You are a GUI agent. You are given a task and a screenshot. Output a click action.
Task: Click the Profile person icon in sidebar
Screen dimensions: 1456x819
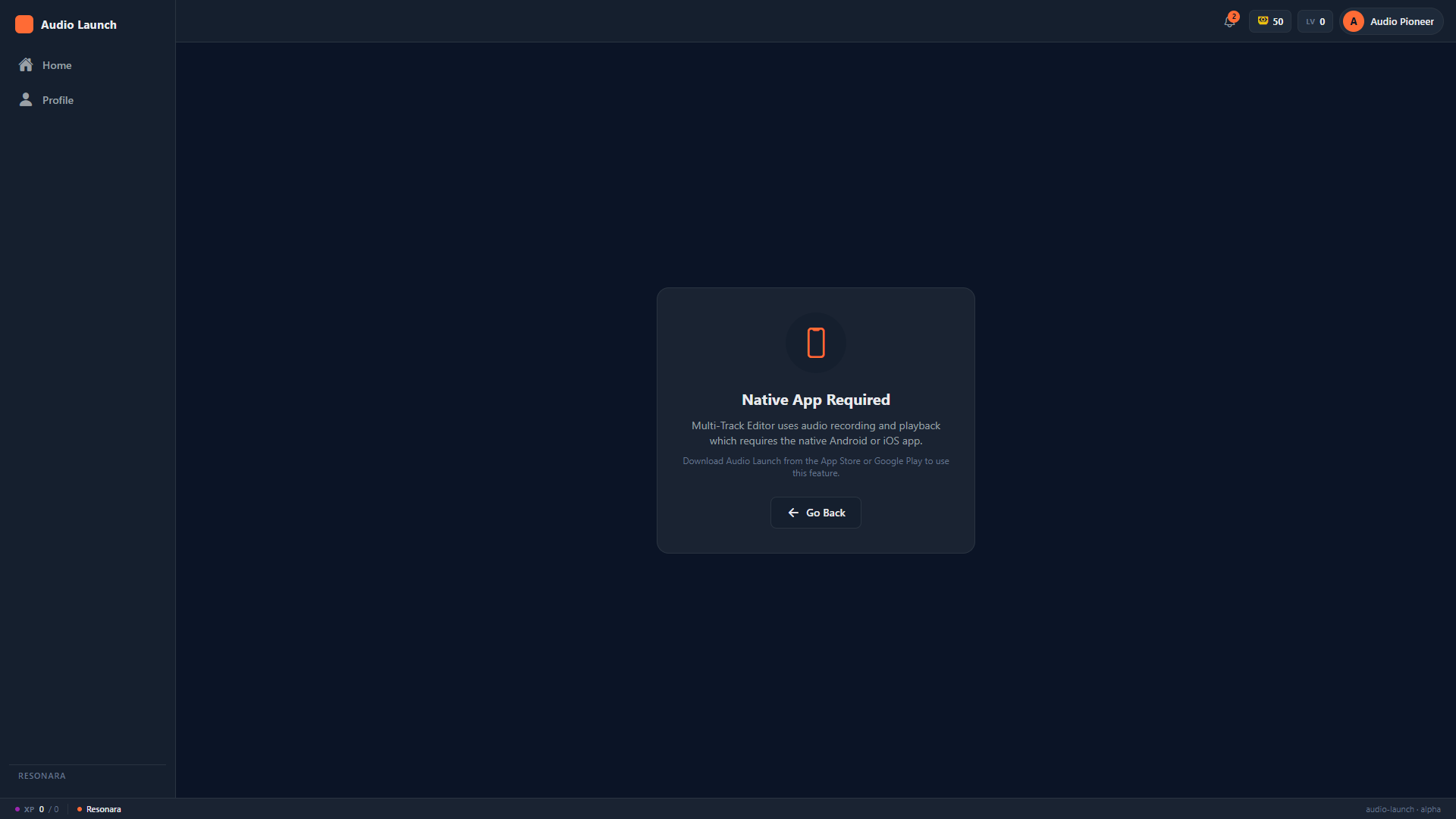point(26,100)
